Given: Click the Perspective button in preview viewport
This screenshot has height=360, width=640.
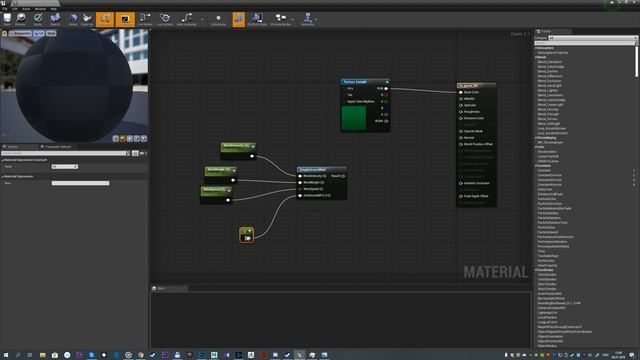Looking at the screenshot, I should [20, 33].
